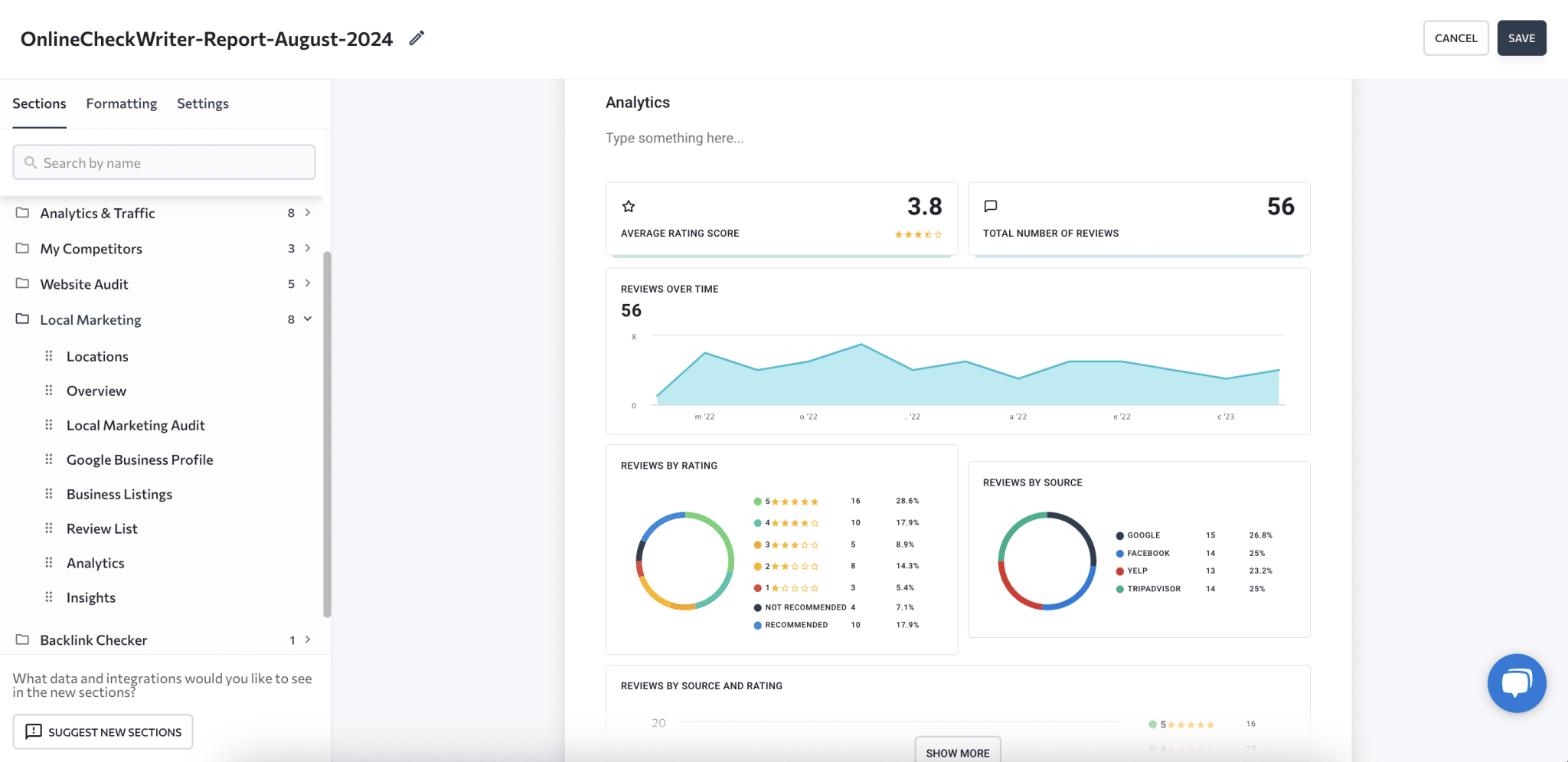The height and width of the screenshot is (762, 1568).
Task: Click the search magnifier icon in the sidebar
Action: point(31,162)
